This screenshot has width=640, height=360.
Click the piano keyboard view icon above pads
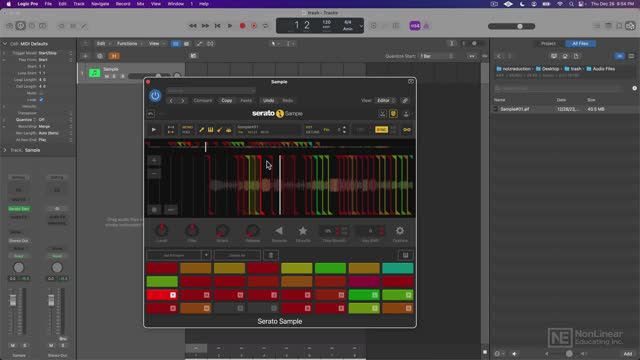[405, 256]
